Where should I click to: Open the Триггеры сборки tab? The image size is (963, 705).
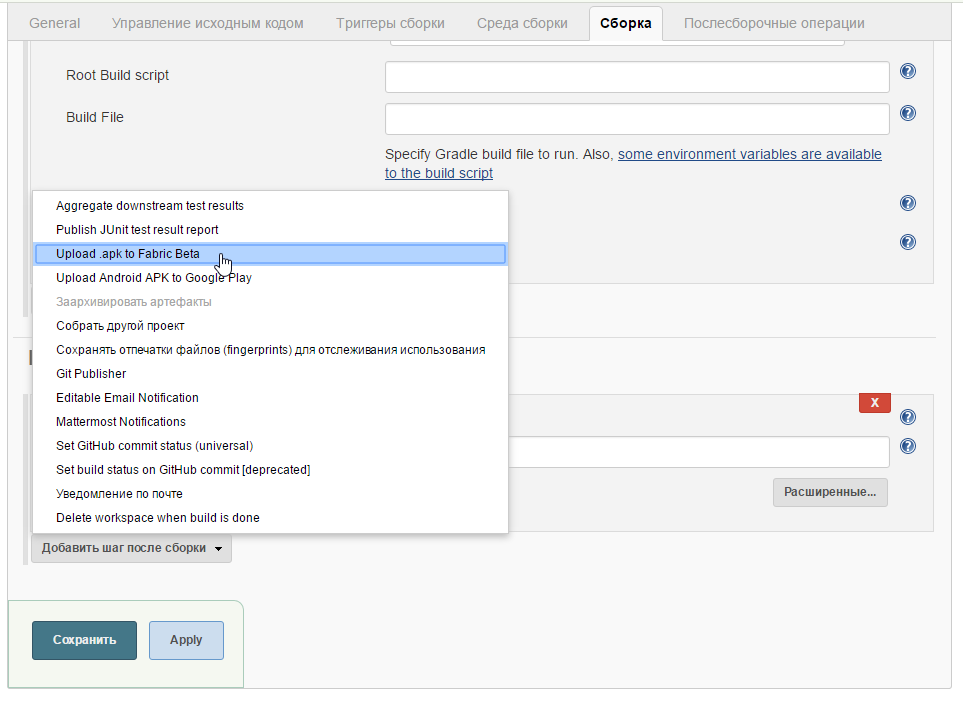pos(389,23)
